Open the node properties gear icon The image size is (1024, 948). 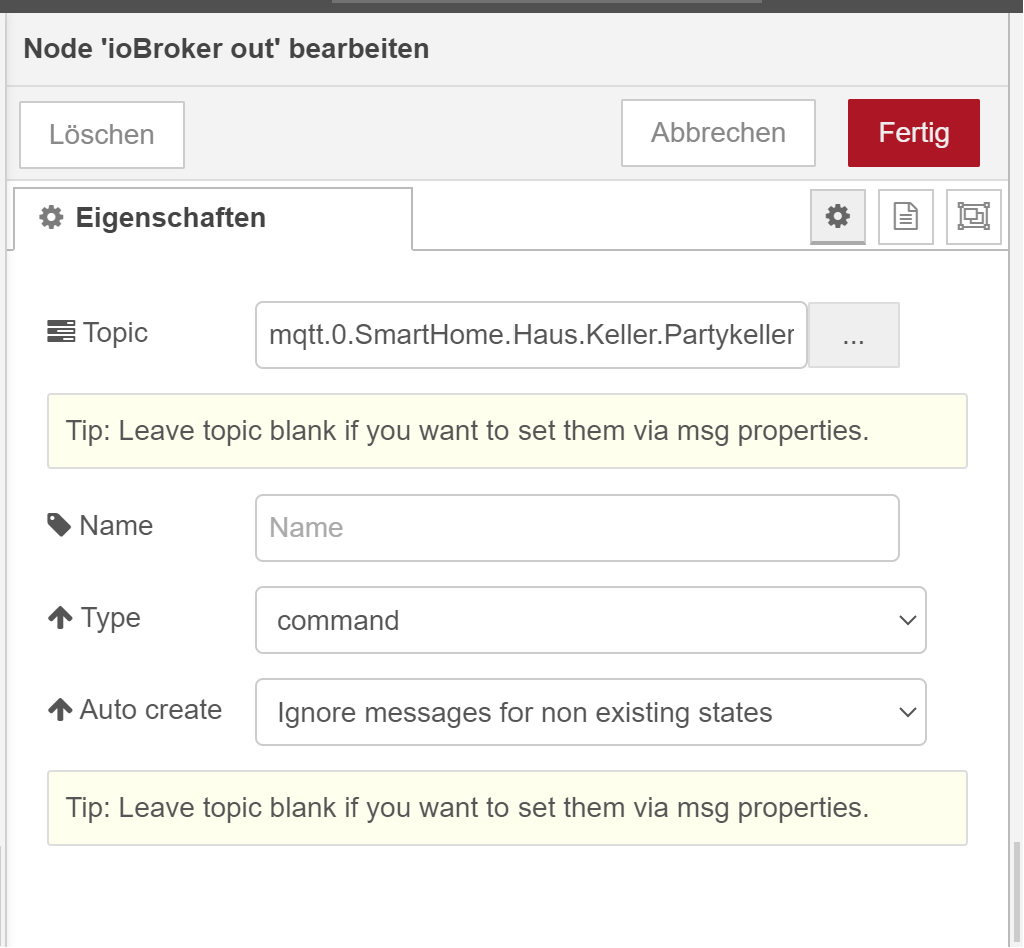coord(837,216)
